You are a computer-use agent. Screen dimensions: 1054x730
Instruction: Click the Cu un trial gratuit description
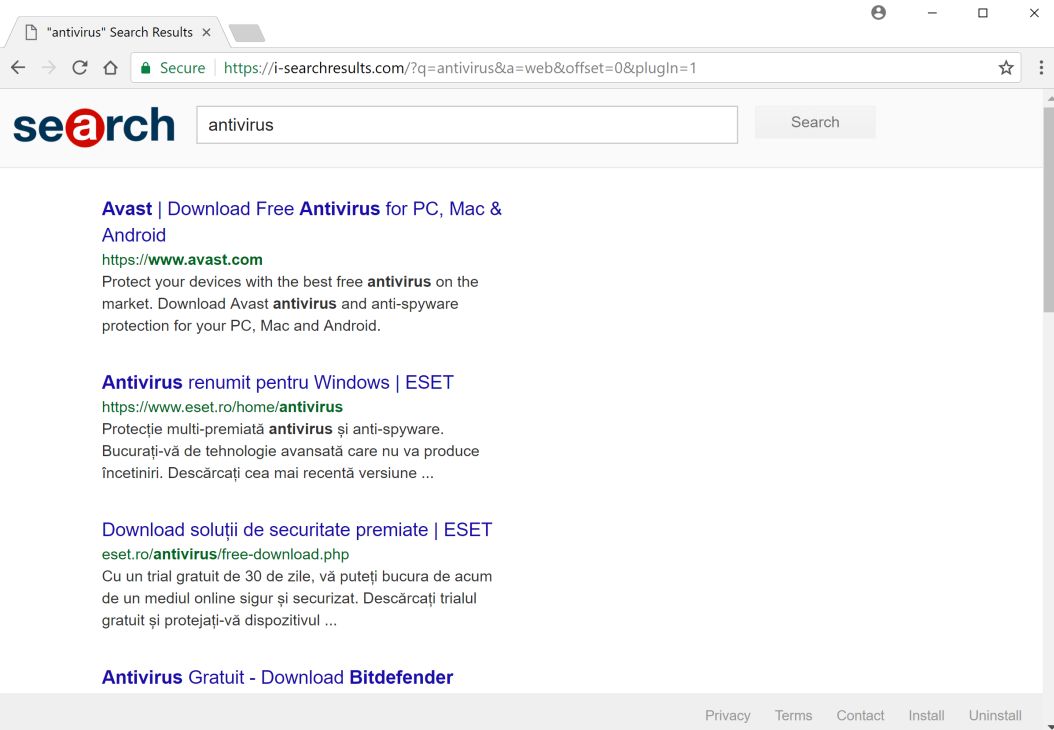click(x=296, y=598)
